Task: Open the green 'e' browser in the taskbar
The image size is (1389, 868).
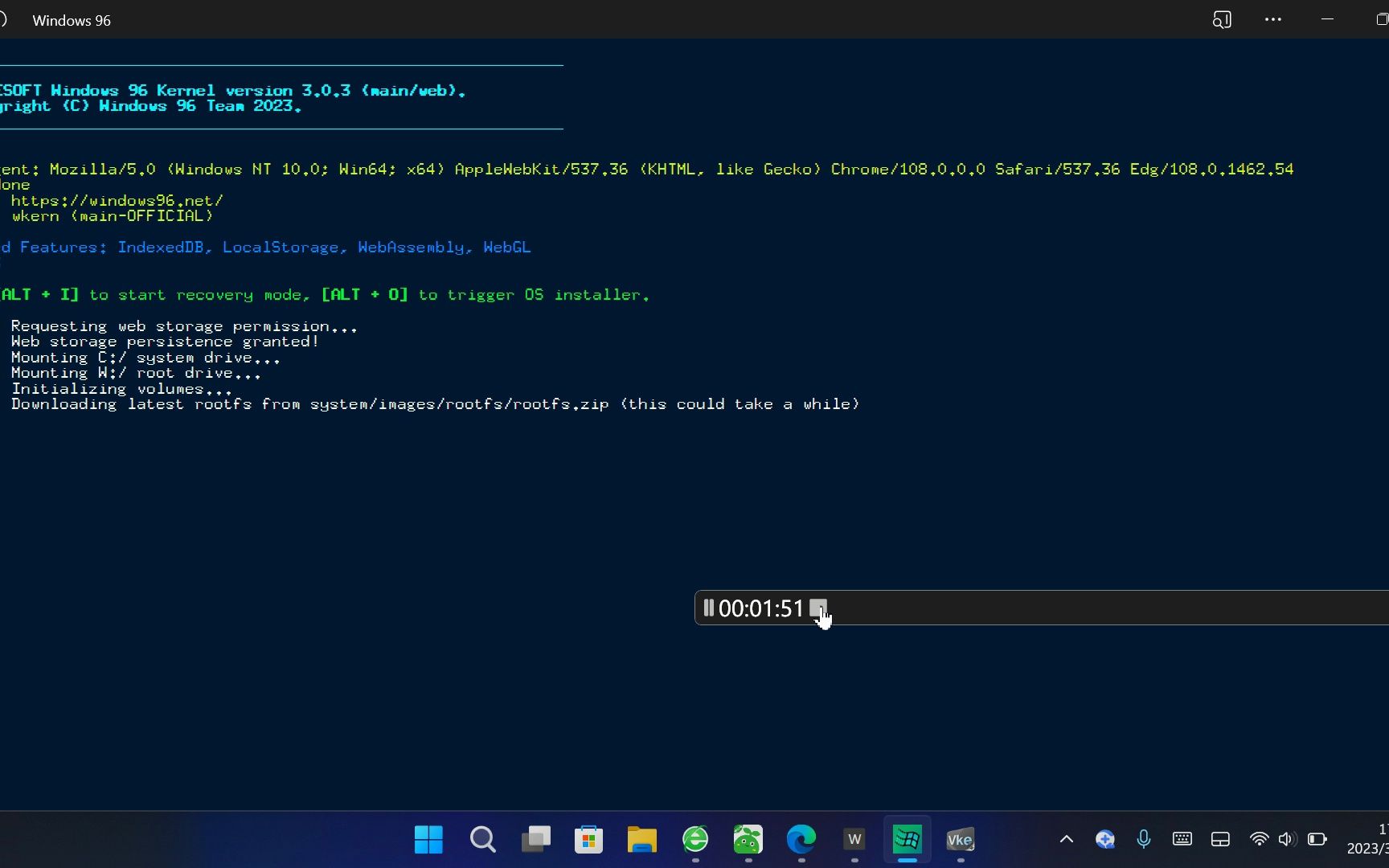Action: (695, 840)
